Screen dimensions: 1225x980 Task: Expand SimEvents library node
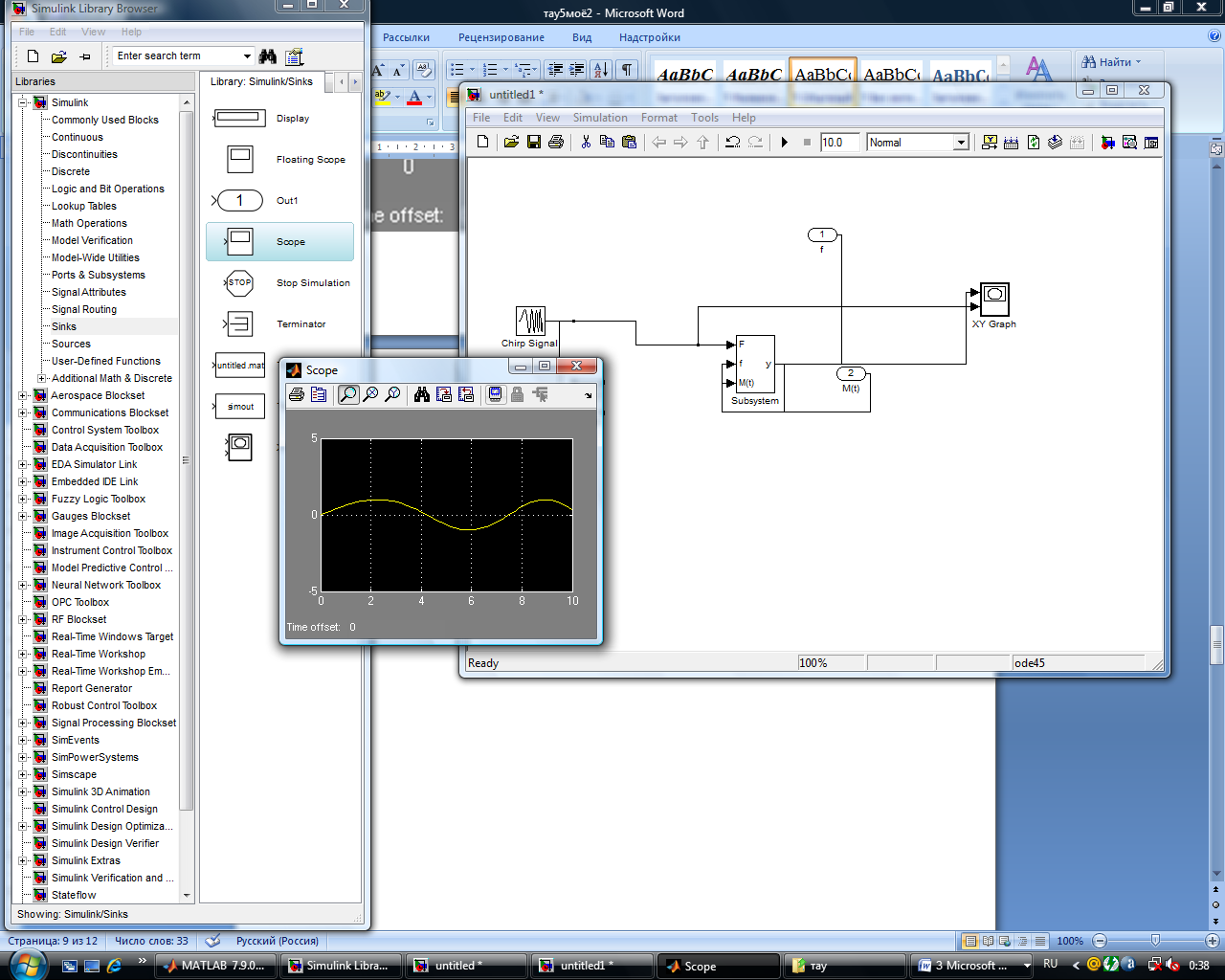23,740
